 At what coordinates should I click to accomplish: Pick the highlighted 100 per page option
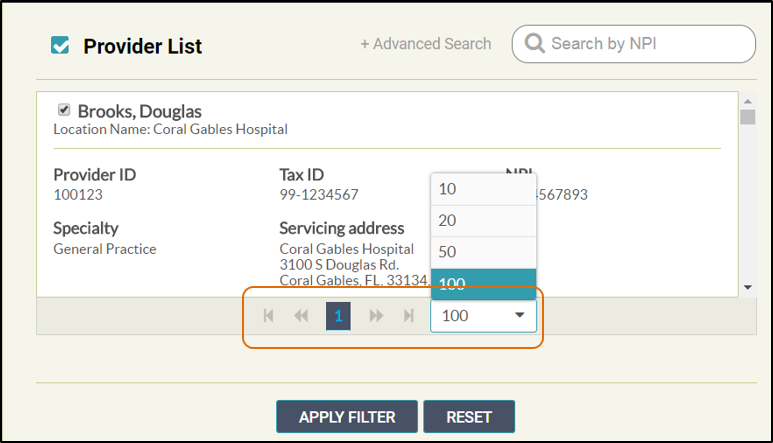[x=484, y=284]
